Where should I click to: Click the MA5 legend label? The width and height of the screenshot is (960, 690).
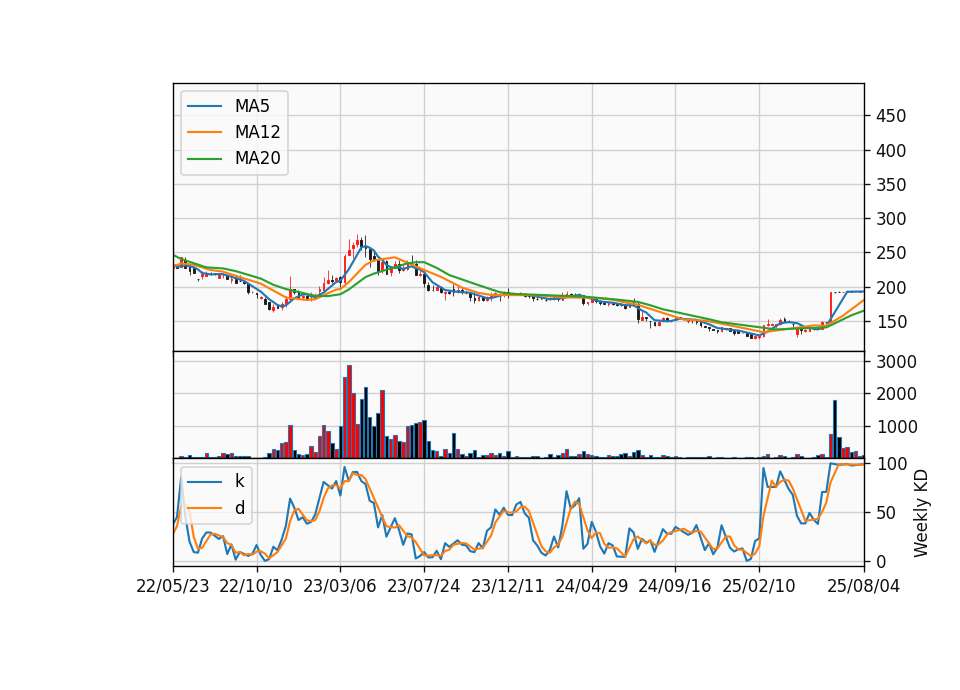point(252,106)
